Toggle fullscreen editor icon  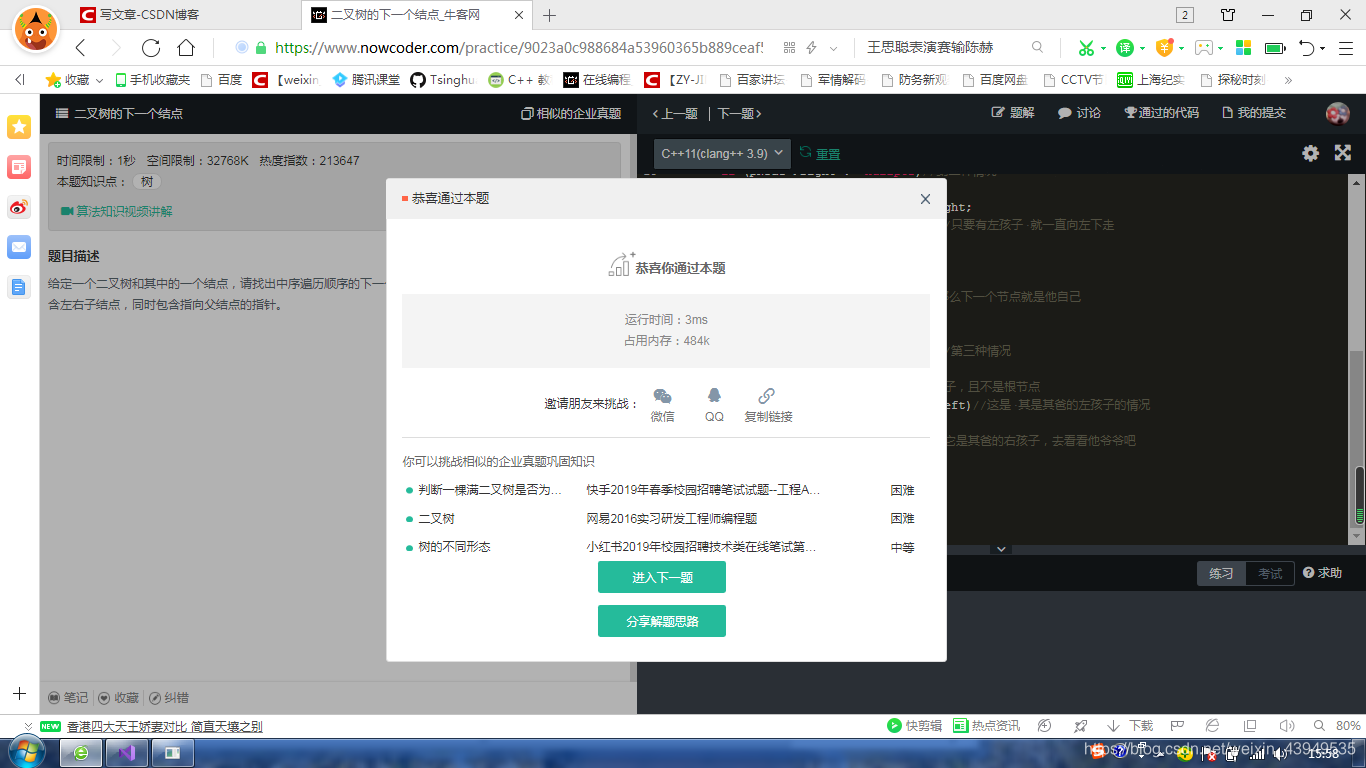(1343, 153)
